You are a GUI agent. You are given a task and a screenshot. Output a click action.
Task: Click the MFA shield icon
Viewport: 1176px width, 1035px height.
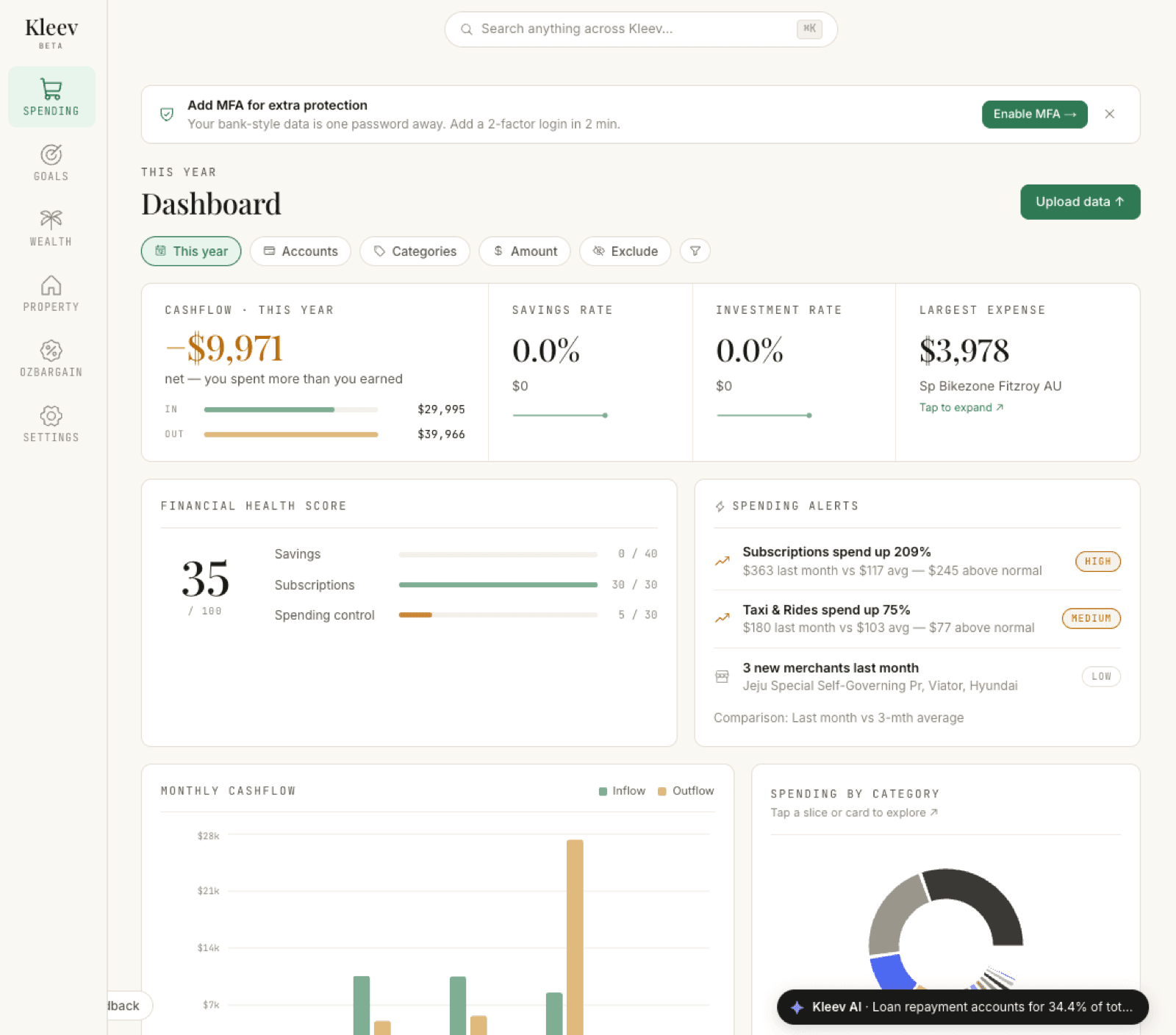(x=167, y=114)
